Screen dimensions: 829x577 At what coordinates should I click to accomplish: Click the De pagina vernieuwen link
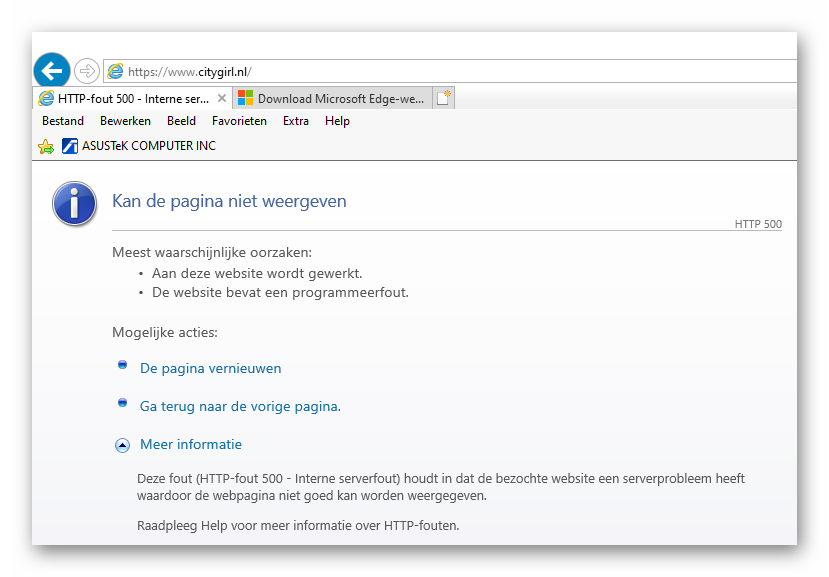[210, 368]
